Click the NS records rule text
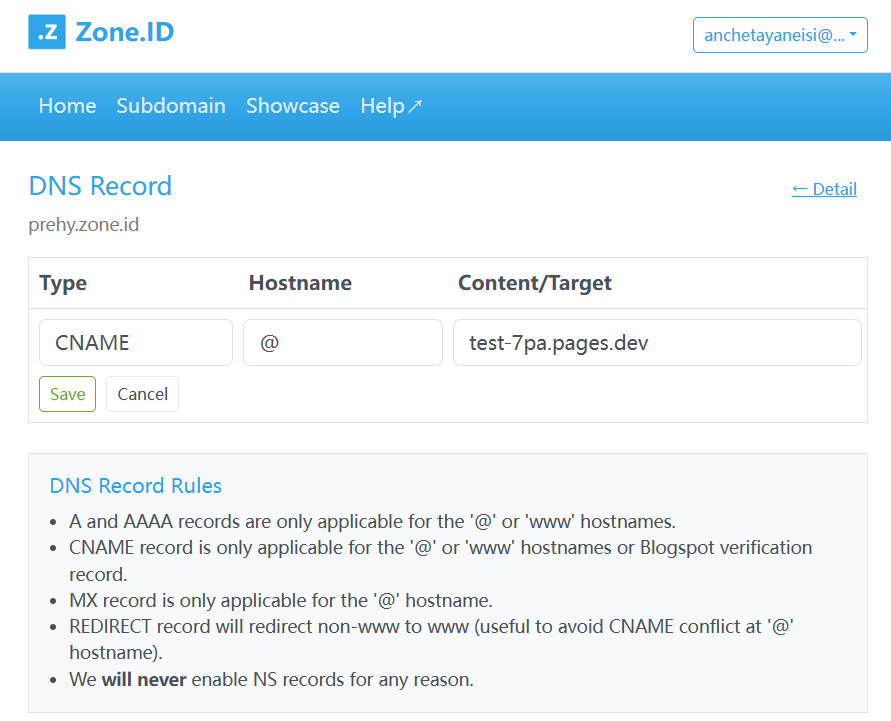This screenshot has height=721, width=891. (271, 680)
